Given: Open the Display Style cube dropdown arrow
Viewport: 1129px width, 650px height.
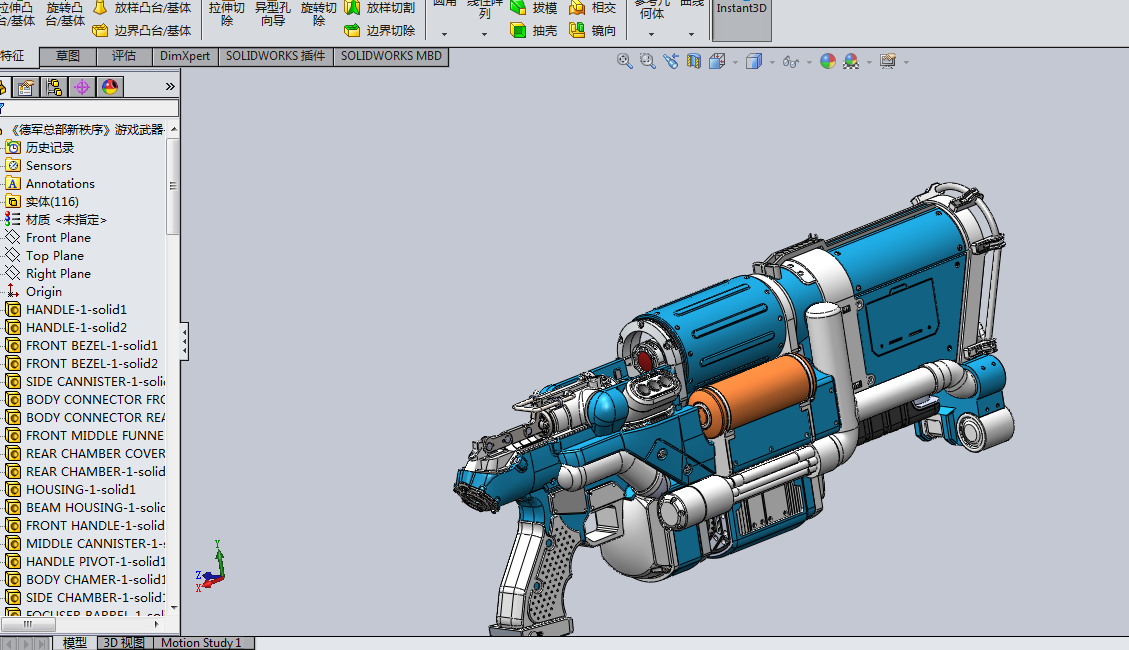Looking at the screenshot, I should (x=772, y=62).
